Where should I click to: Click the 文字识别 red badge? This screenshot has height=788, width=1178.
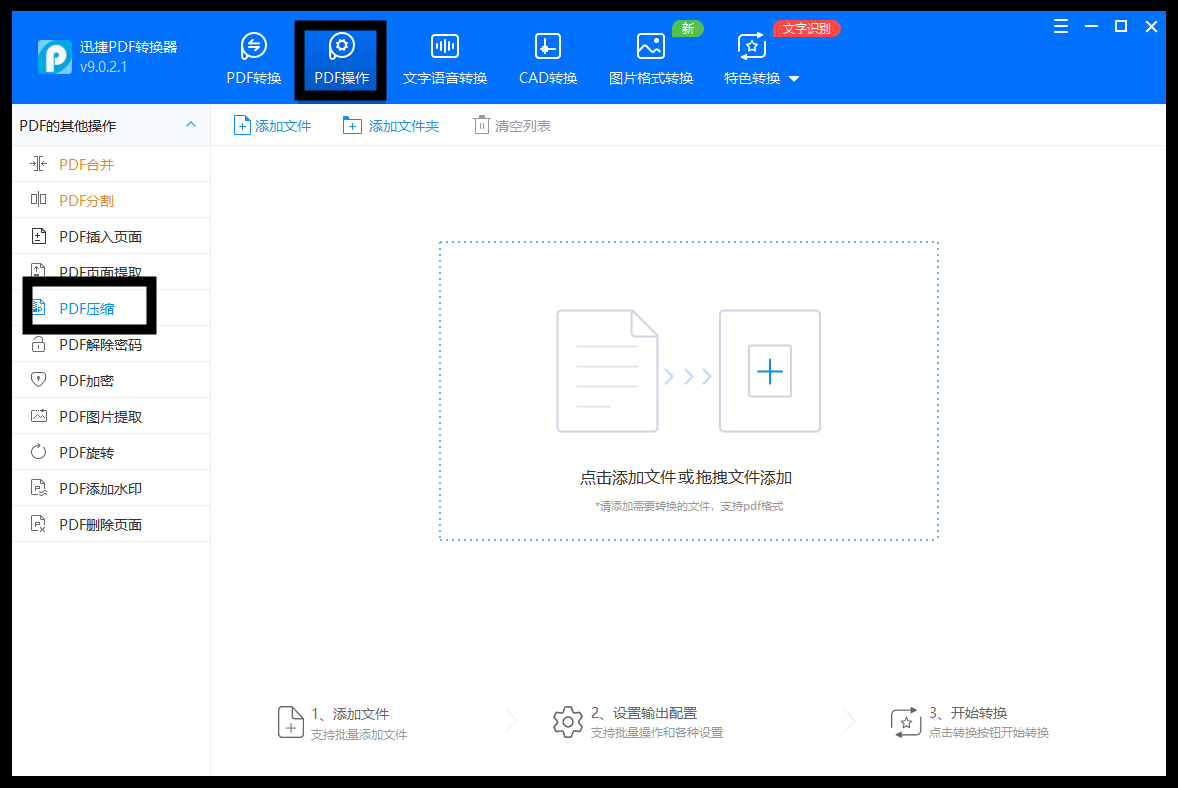coord(806,29)
